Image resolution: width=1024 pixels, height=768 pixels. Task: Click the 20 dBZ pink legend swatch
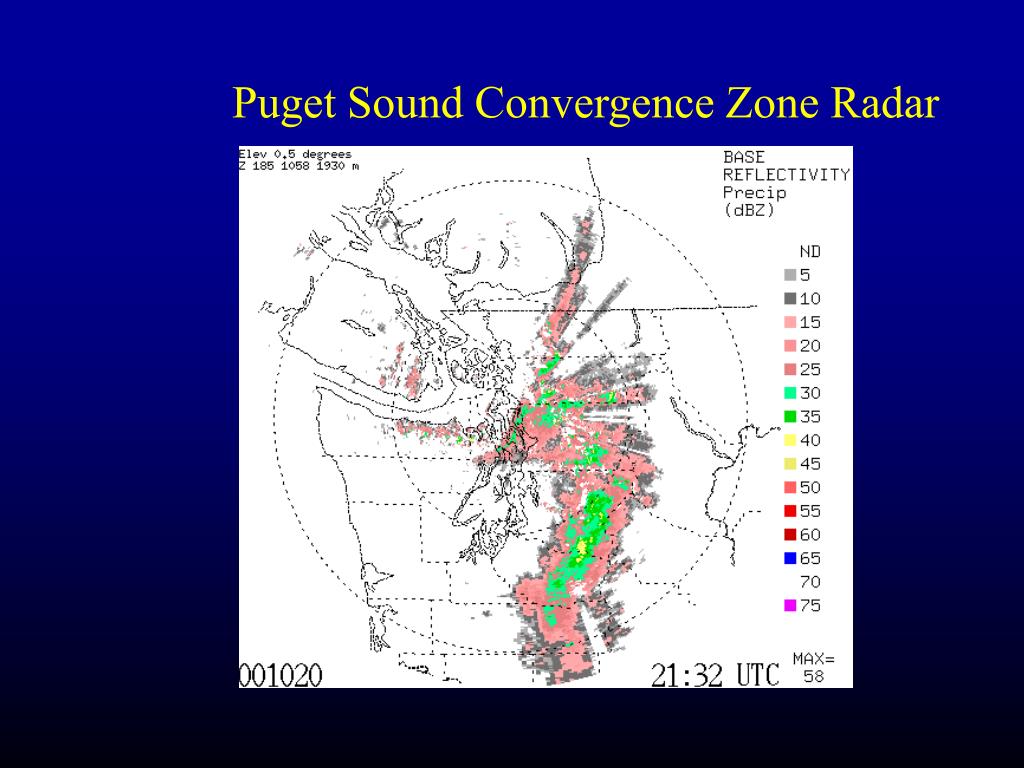790,346
